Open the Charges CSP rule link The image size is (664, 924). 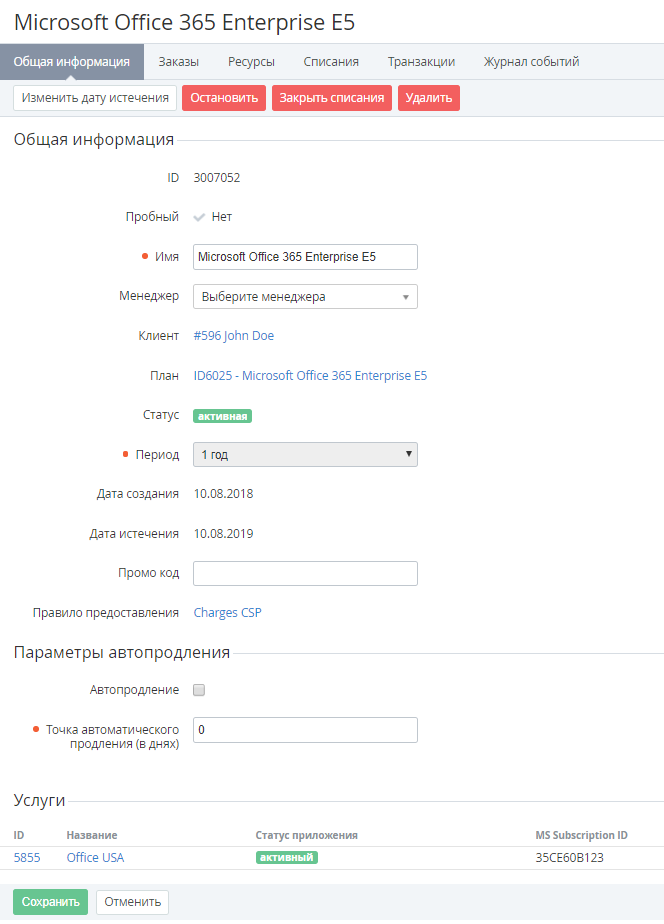[227, 613]
